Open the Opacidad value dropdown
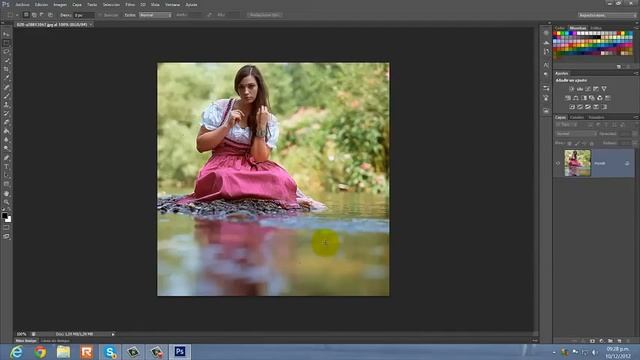640x360 pixels. pos(634,133)
